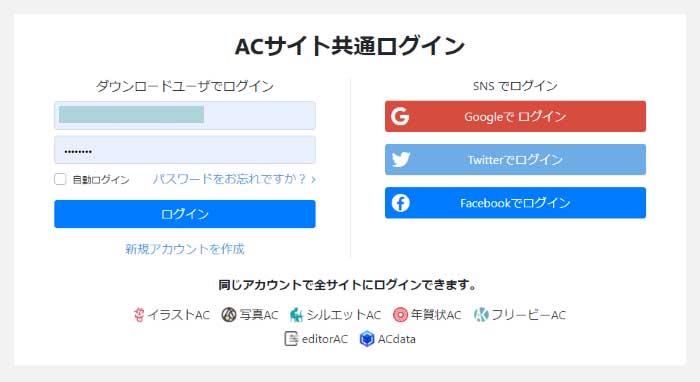
Task: Log in with Googleでログイン button
Action: (515, 116)
